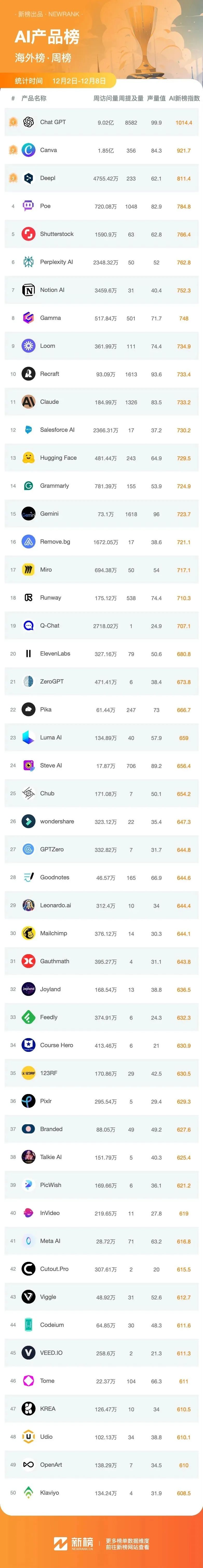Select the Poe app icon
The width and height of the screenshot is (203, 1568).
(x=28, y=206)
